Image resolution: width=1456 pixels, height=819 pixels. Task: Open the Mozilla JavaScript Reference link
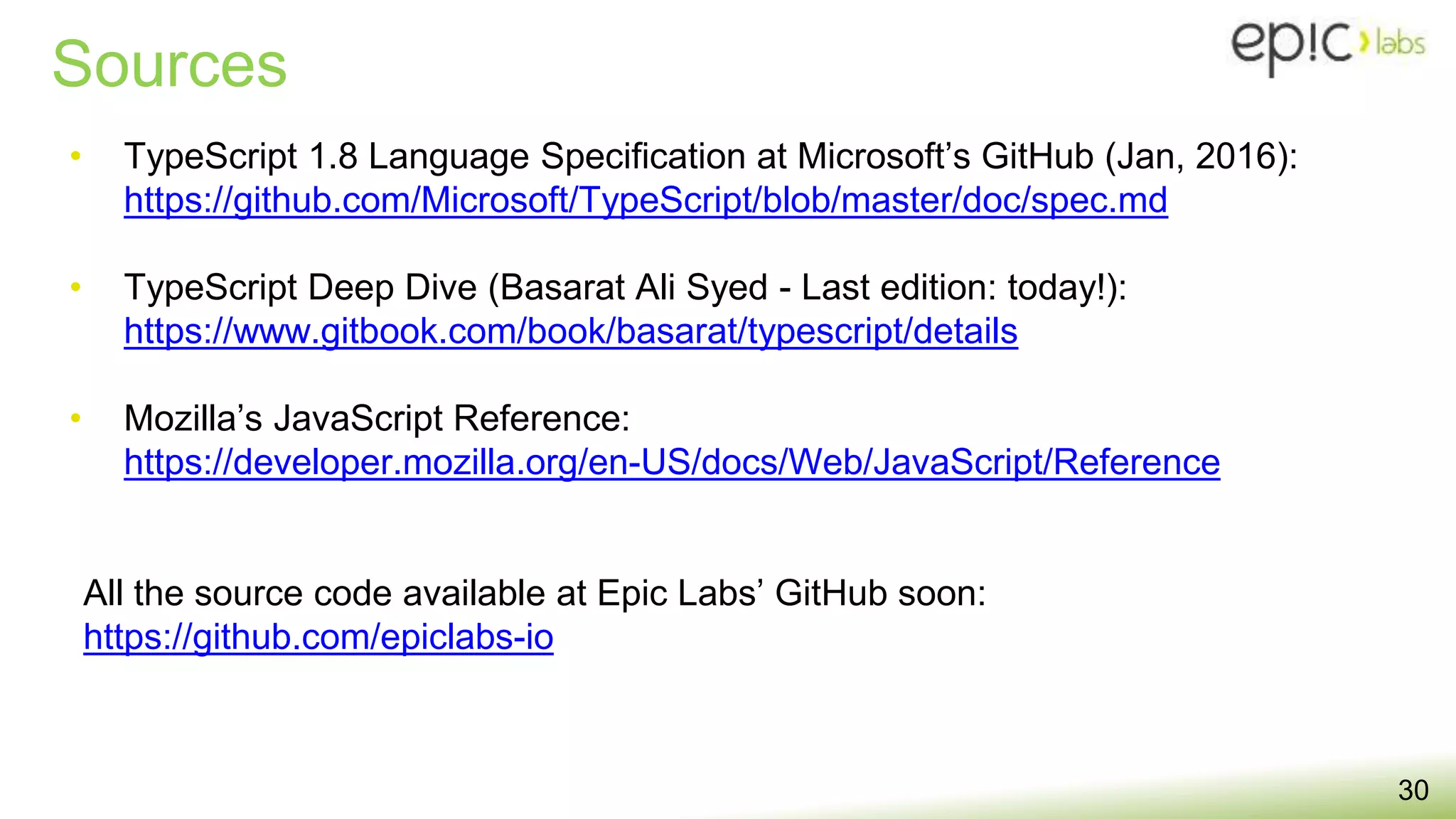tap(672, 462)
